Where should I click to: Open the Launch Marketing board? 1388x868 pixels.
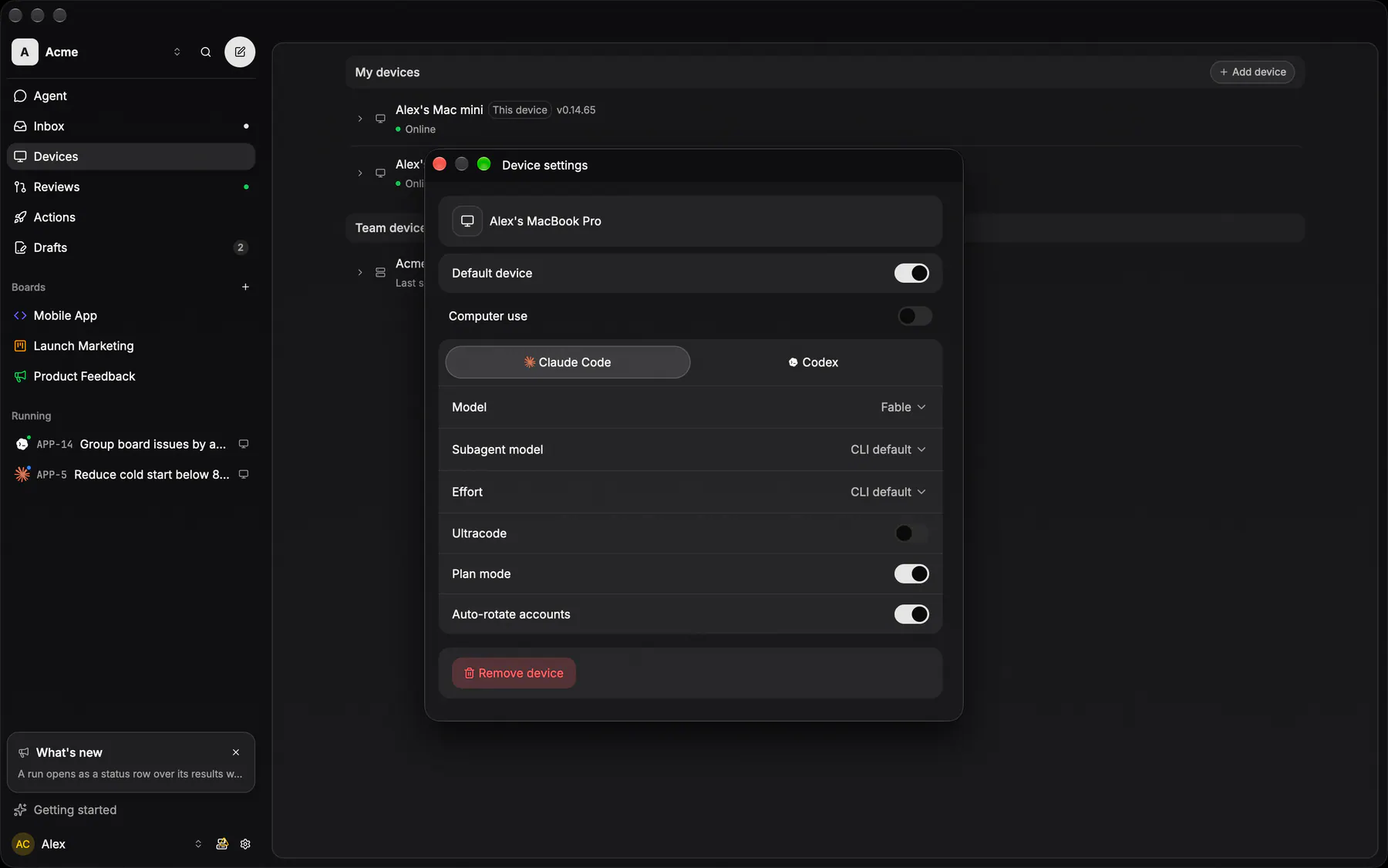point(131,346)
